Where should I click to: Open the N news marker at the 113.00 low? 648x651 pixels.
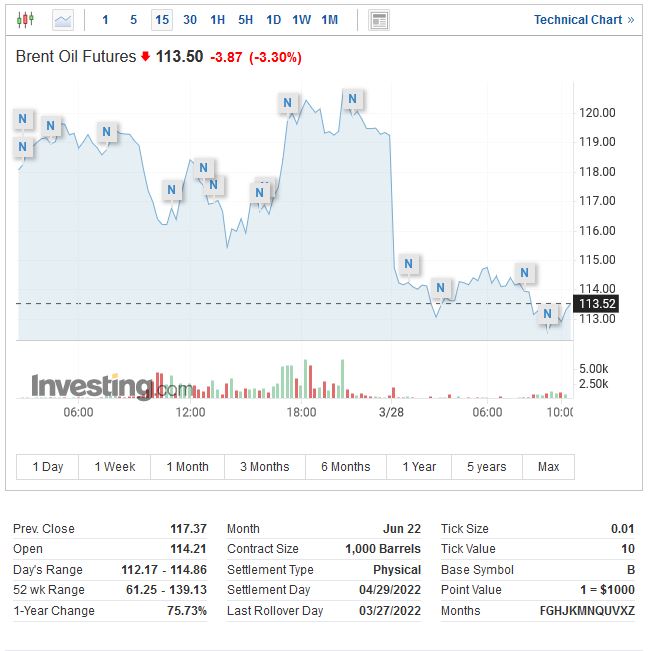pos(548,314)
